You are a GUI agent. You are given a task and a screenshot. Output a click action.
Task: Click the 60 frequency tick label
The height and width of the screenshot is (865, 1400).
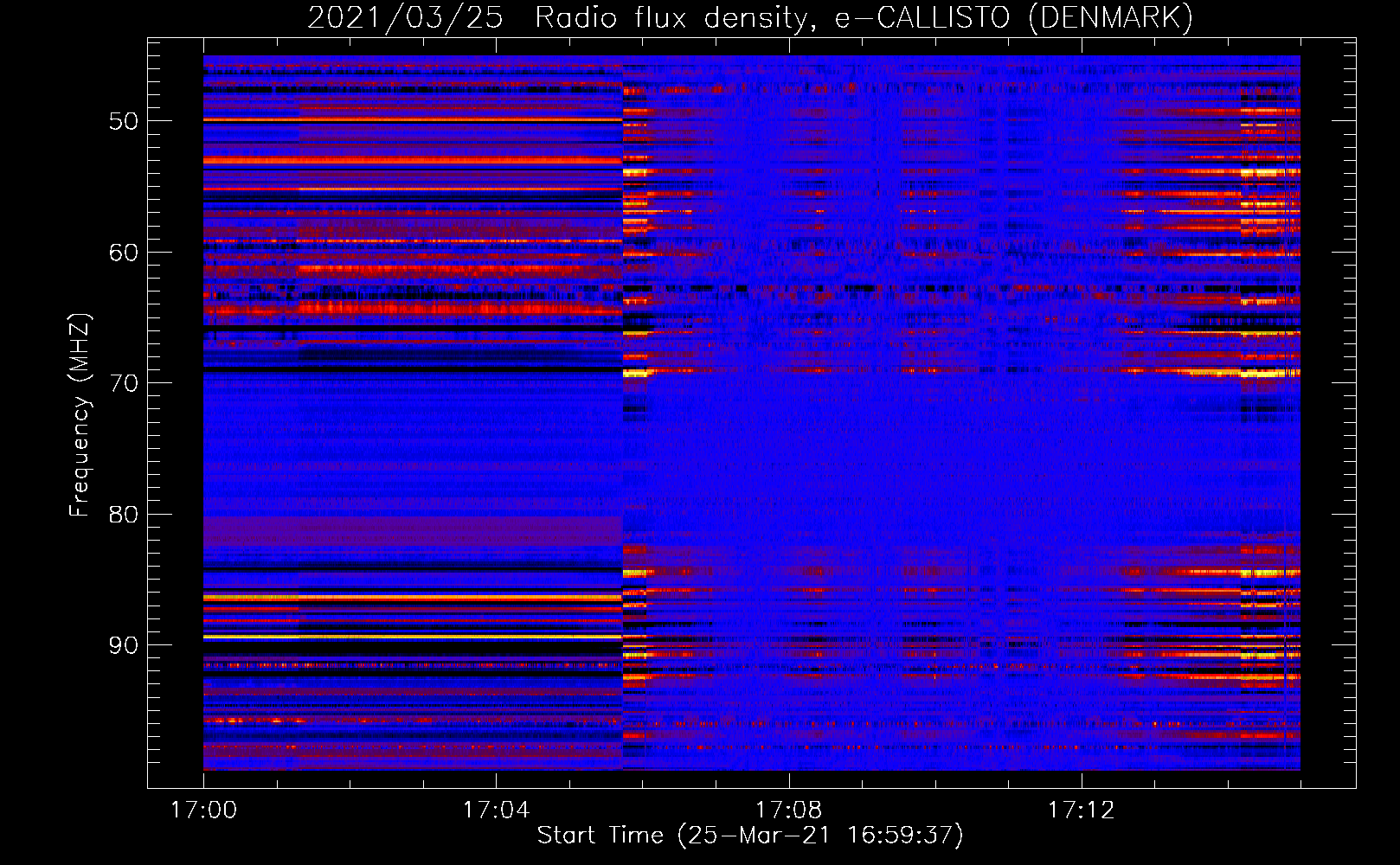point(124,253)
